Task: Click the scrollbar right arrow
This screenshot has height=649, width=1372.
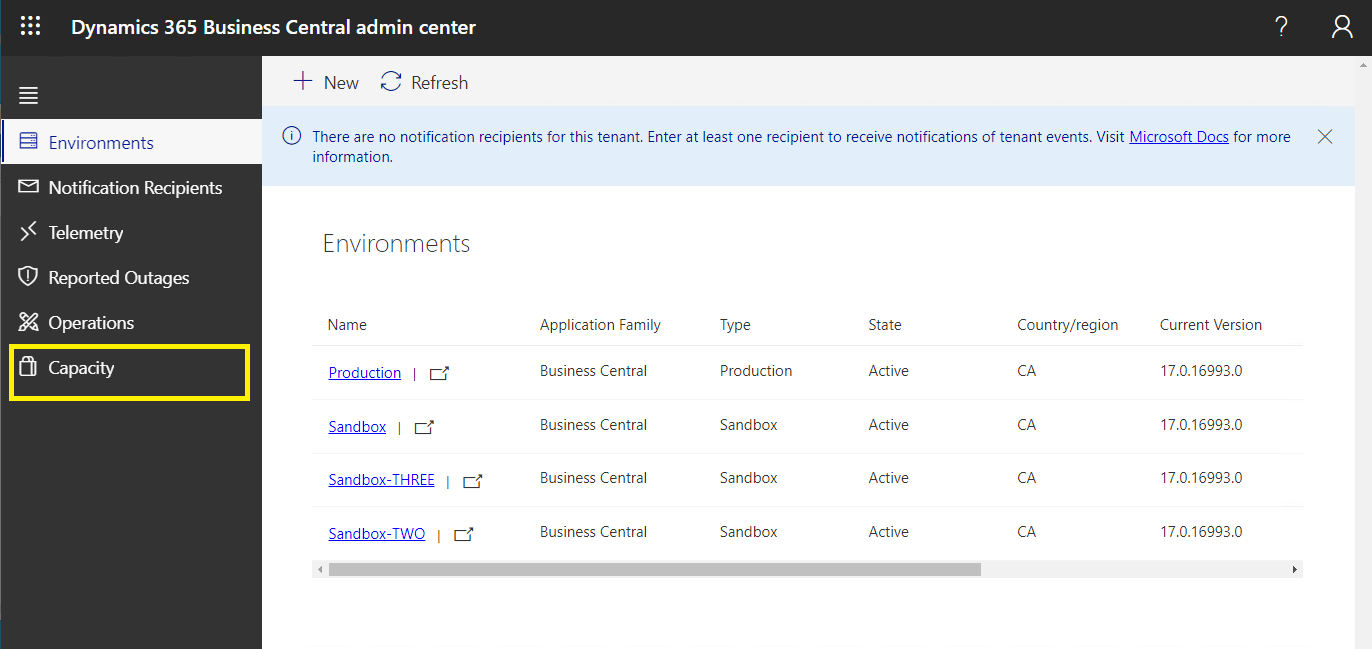Action: pyautogui.click(x=1294, y=569)
